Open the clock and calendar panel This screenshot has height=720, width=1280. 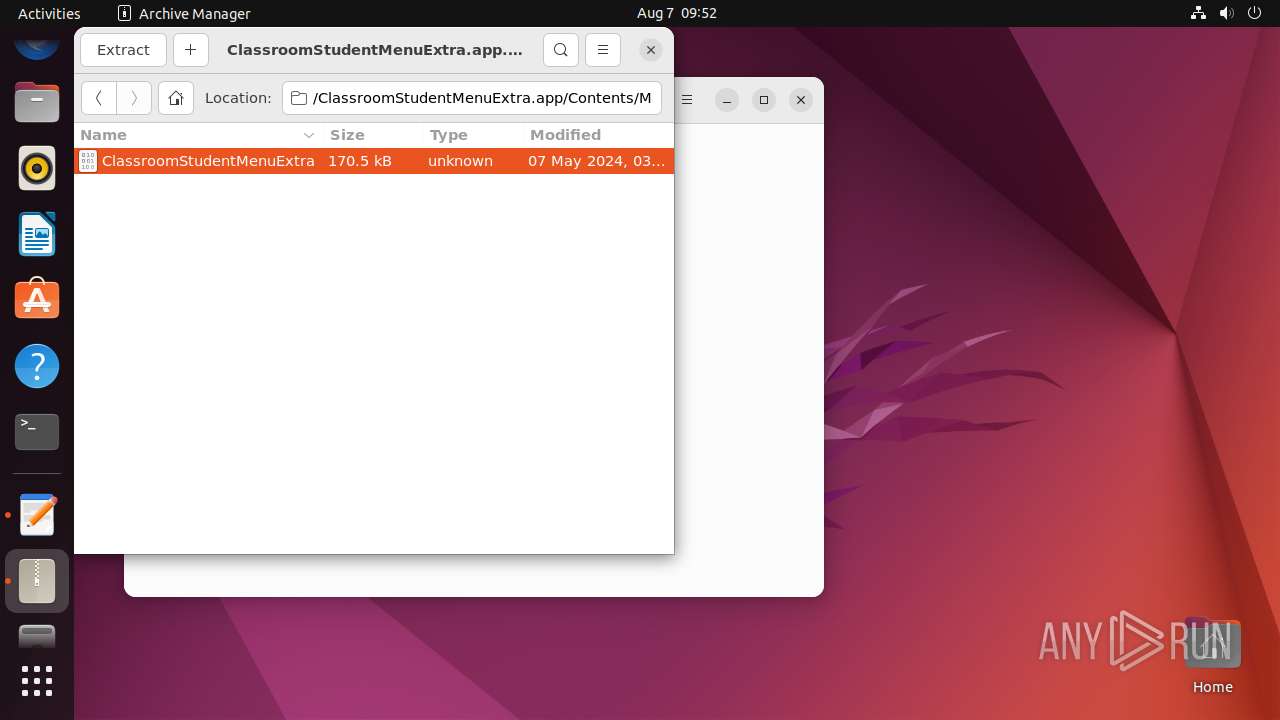677,13
